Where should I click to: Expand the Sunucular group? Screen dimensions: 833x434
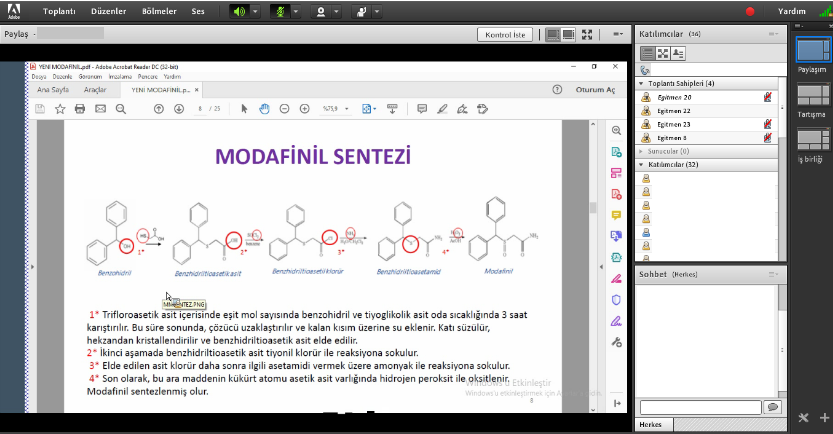pos(640,151)
